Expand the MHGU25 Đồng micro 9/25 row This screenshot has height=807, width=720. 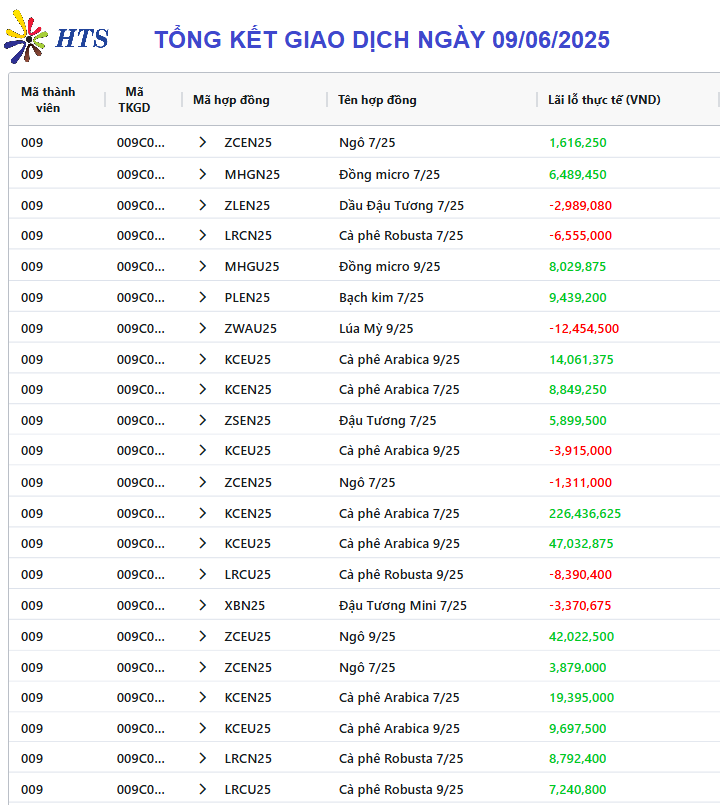(203, 266)
